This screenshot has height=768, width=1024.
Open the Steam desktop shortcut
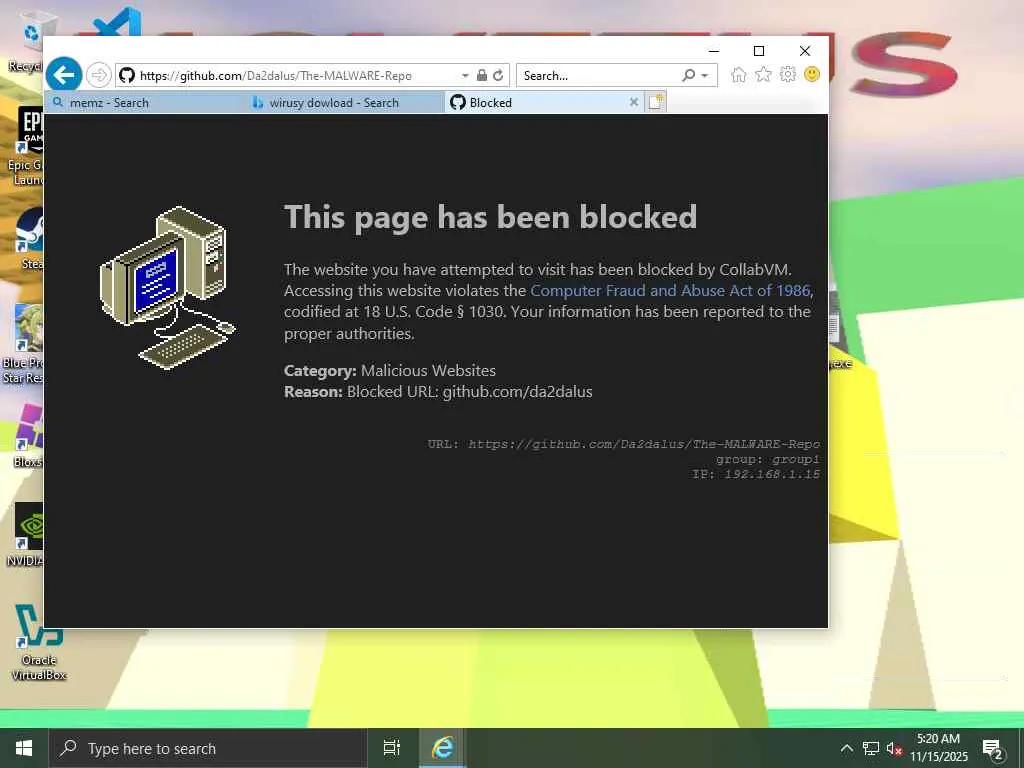[x=30, y=238]
